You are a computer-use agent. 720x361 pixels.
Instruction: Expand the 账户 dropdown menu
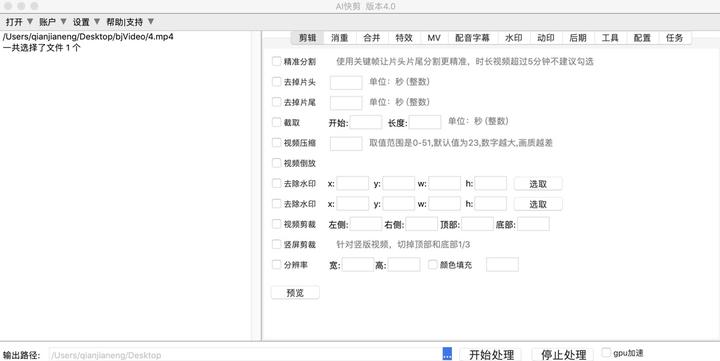coord(53,22)
